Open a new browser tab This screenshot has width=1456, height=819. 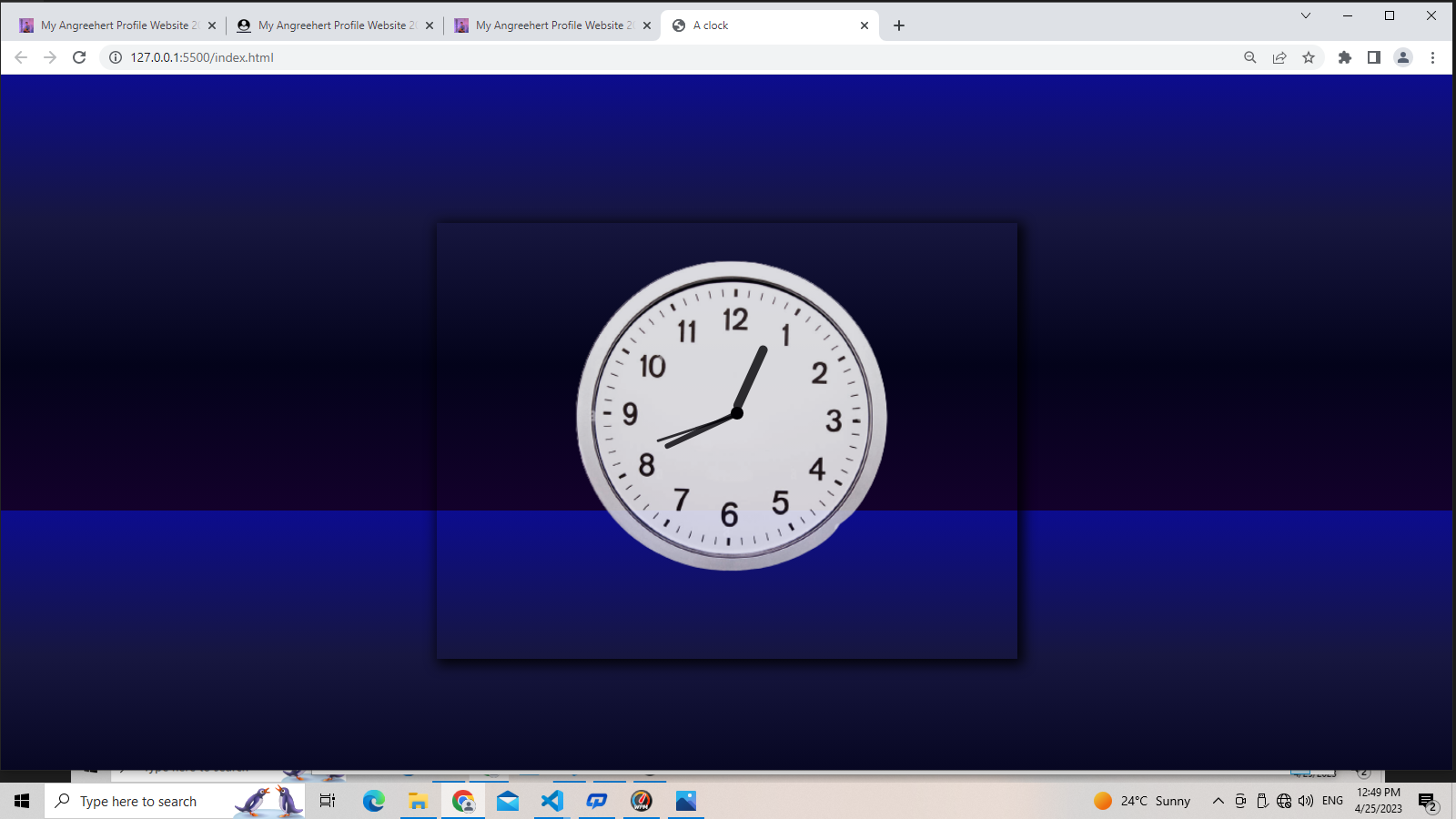pyautogui.click(x=899, y=25)
